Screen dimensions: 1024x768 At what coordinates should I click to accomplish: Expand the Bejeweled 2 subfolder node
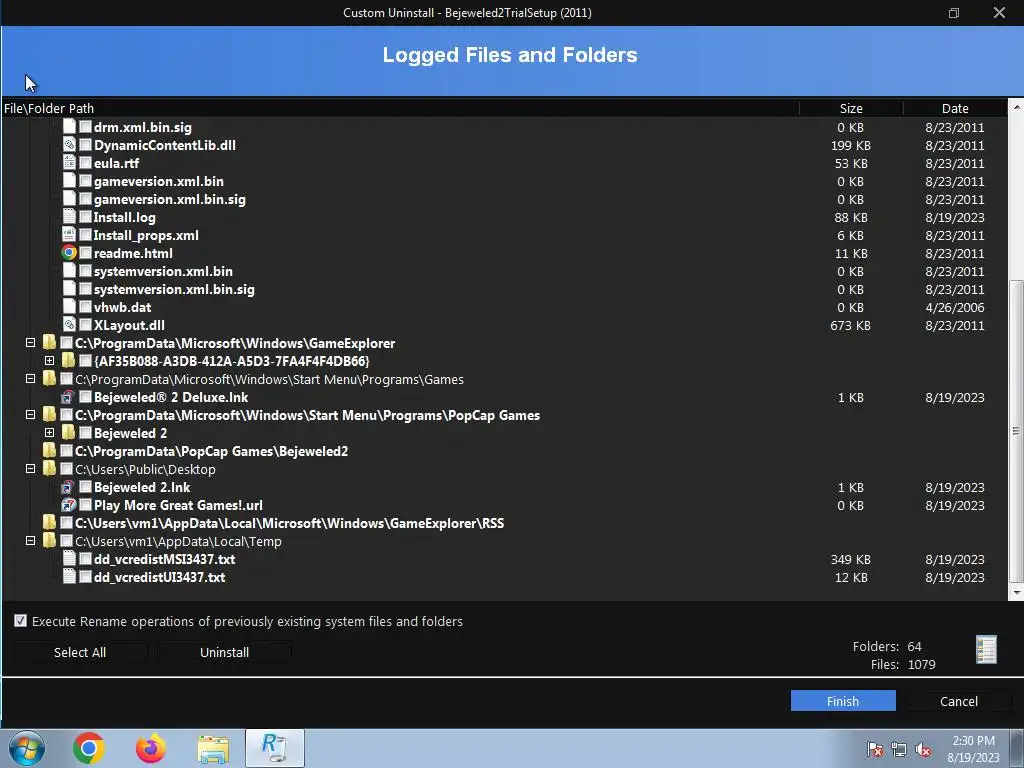click(x=49, y=432)
